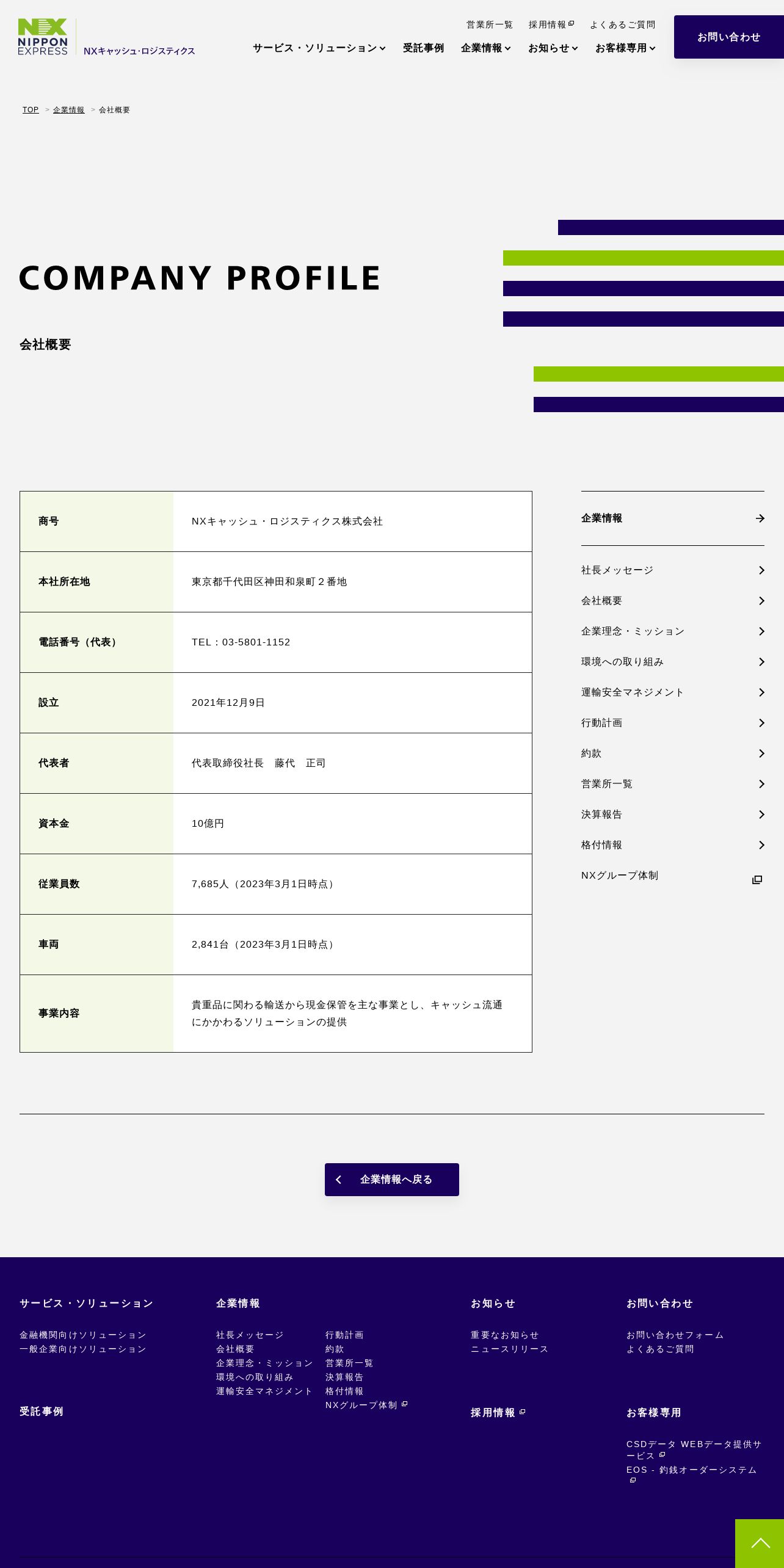
Task: Click the external-link icon beside 採用情報 in header
Action: point(572,24)
